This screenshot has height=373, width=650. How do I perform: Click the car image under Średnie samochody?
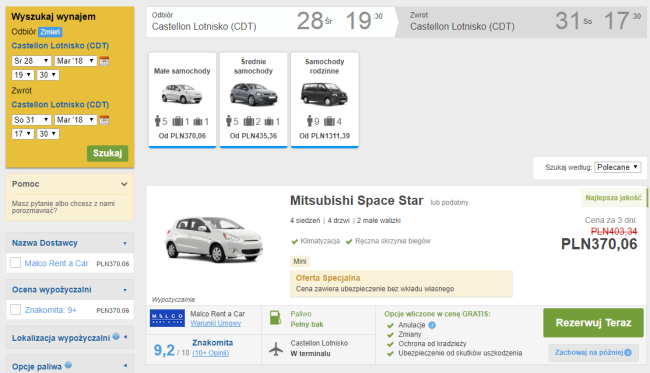coord(253,94)
